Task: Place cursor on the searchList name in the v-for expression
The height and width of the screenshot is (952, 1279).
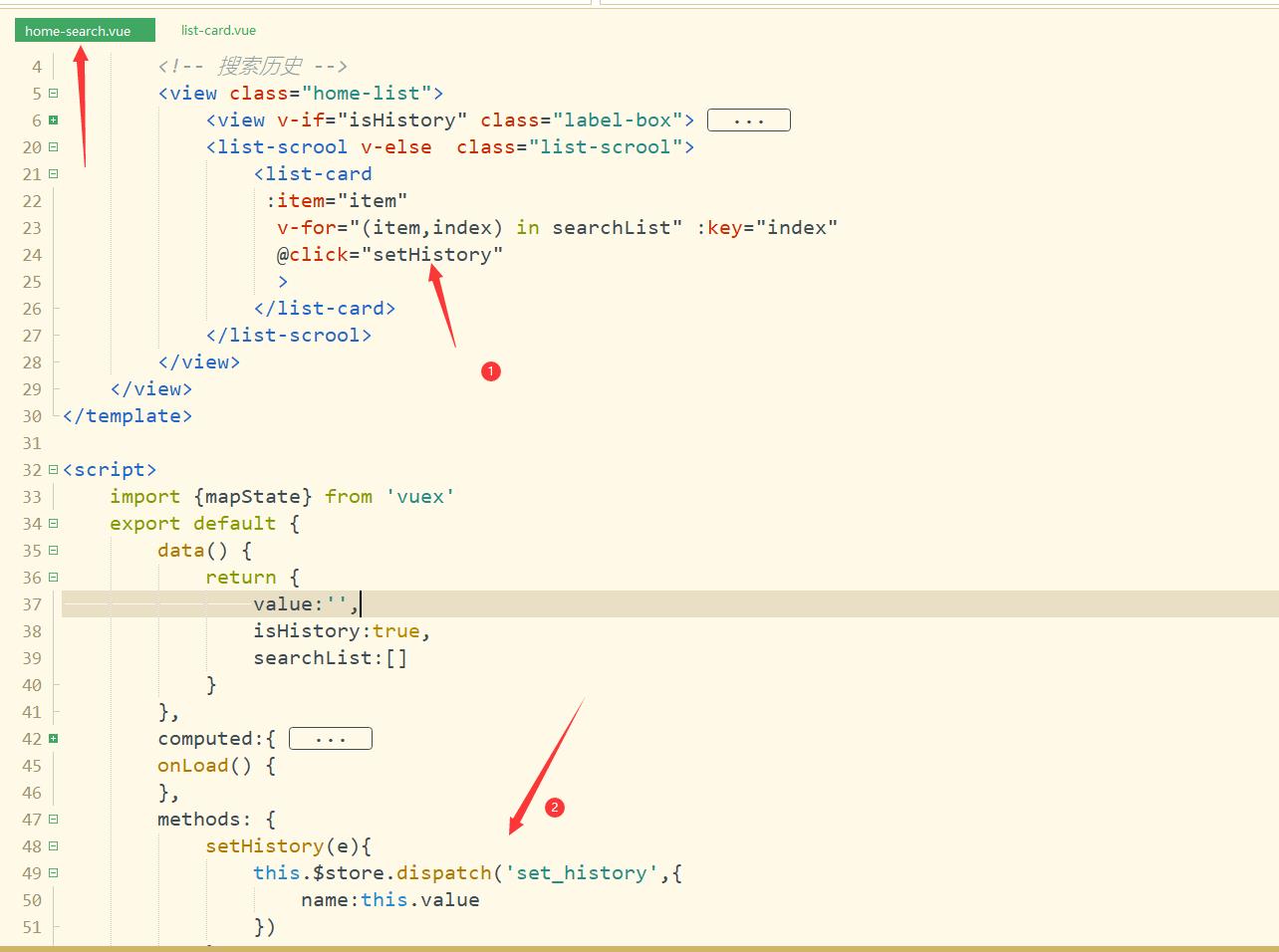Action: (612, 228)
